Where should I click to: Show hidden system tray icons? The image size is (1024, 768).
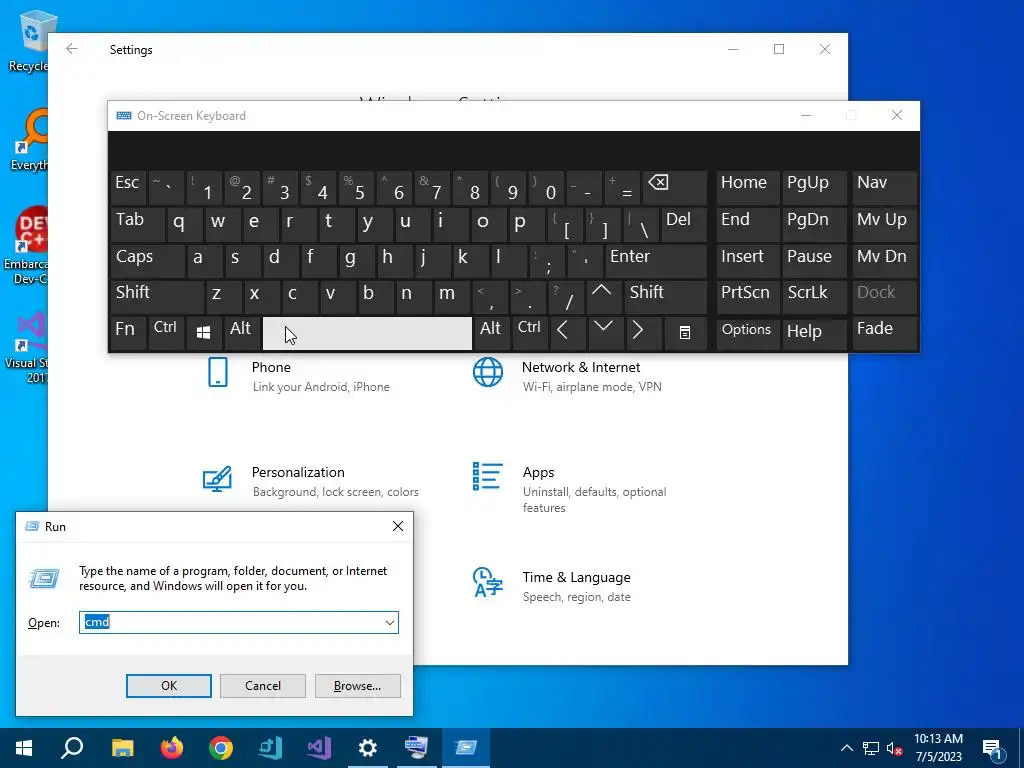coord(846,748)
